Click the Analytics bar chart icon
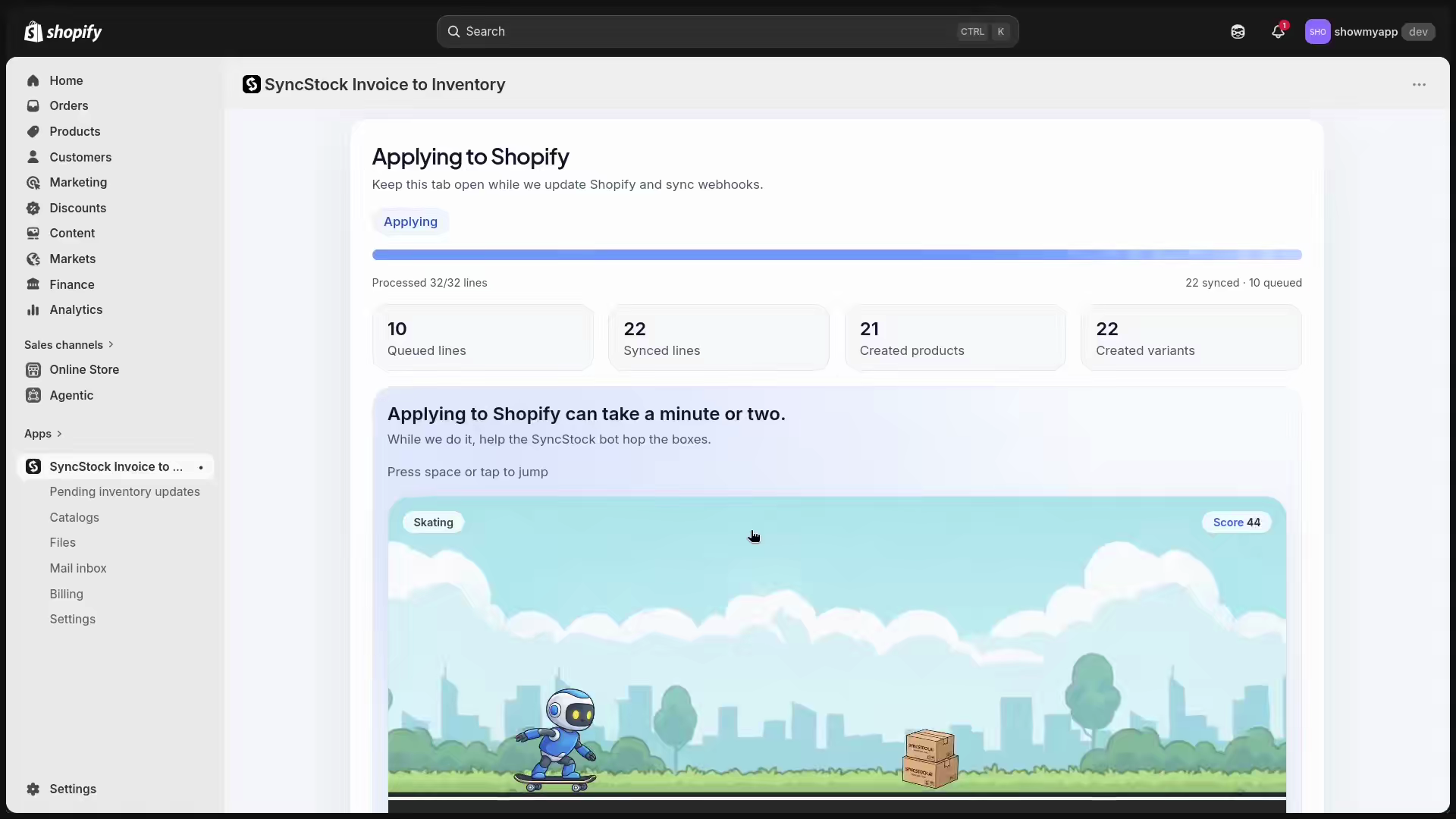The width and height of the screenshot is (1456, 819). click(33, 310)
